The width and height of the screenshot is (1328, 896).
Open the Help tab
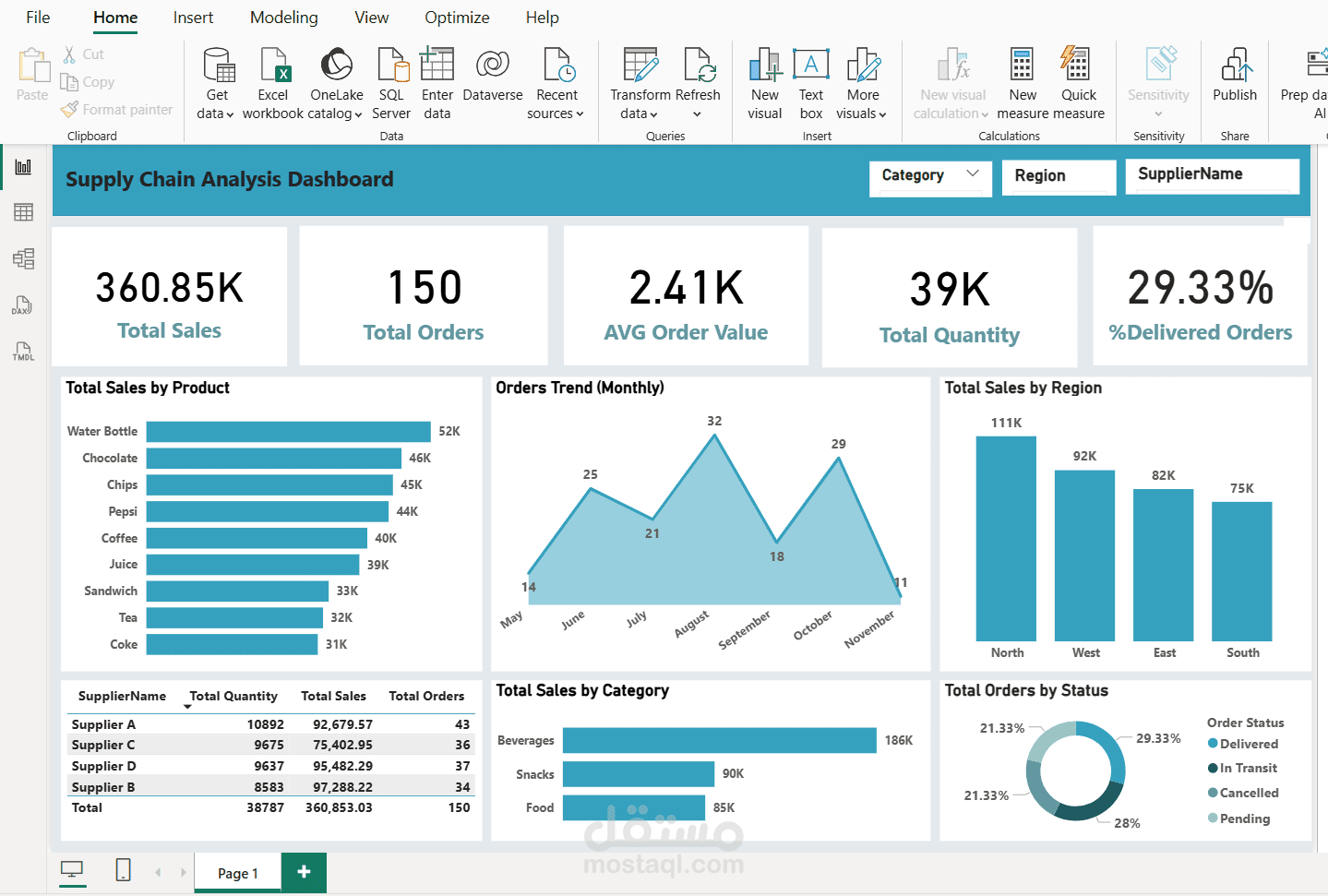click(542, 18)
